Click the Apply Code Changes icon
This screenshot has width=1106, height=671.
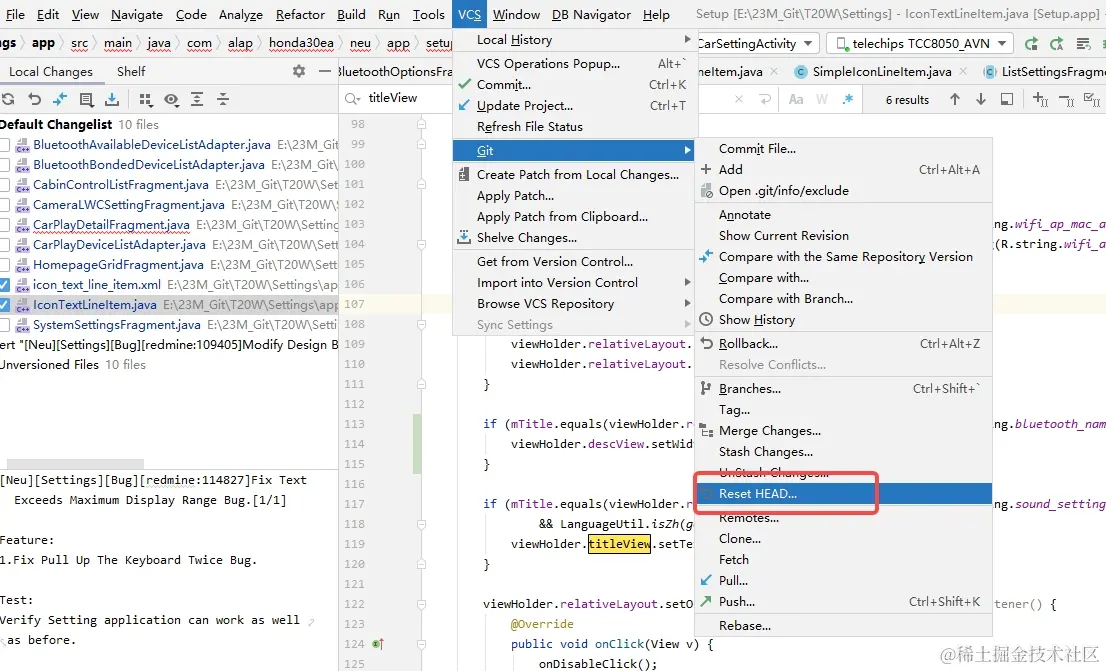(x=1057, y=44)
